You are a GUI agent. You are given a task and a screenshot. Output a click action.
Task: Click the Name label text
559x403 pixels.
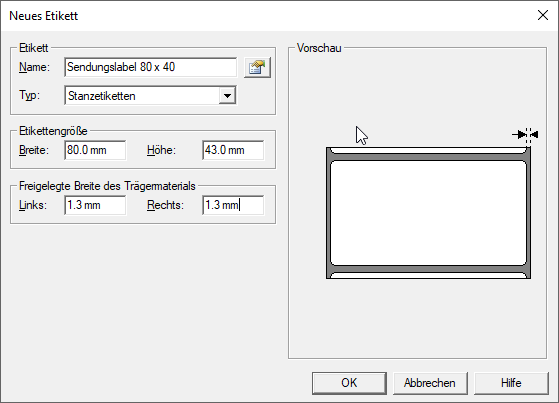34,67
